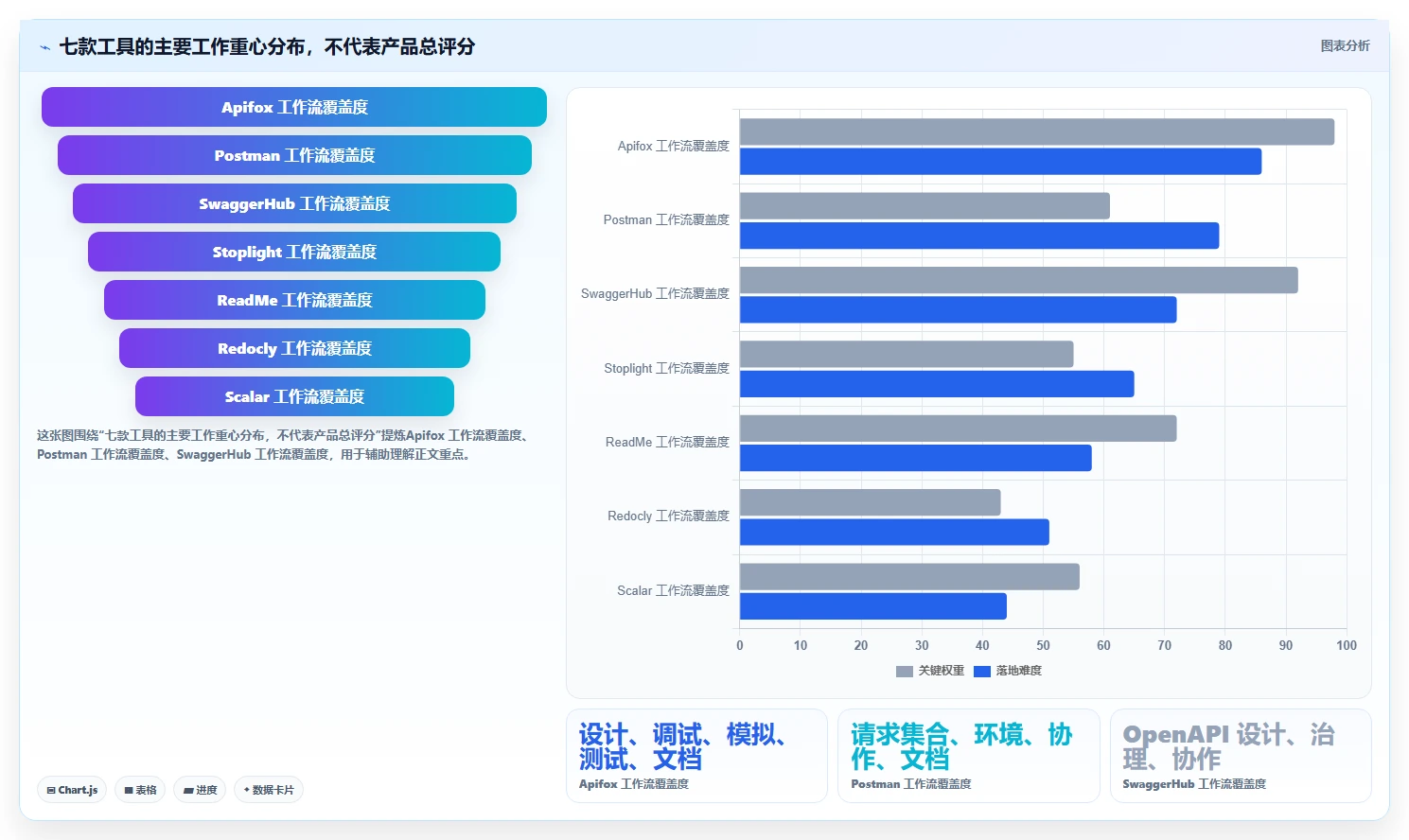
Task: Click Redocly blue 落地难度 bar
Action: (894, 532)
